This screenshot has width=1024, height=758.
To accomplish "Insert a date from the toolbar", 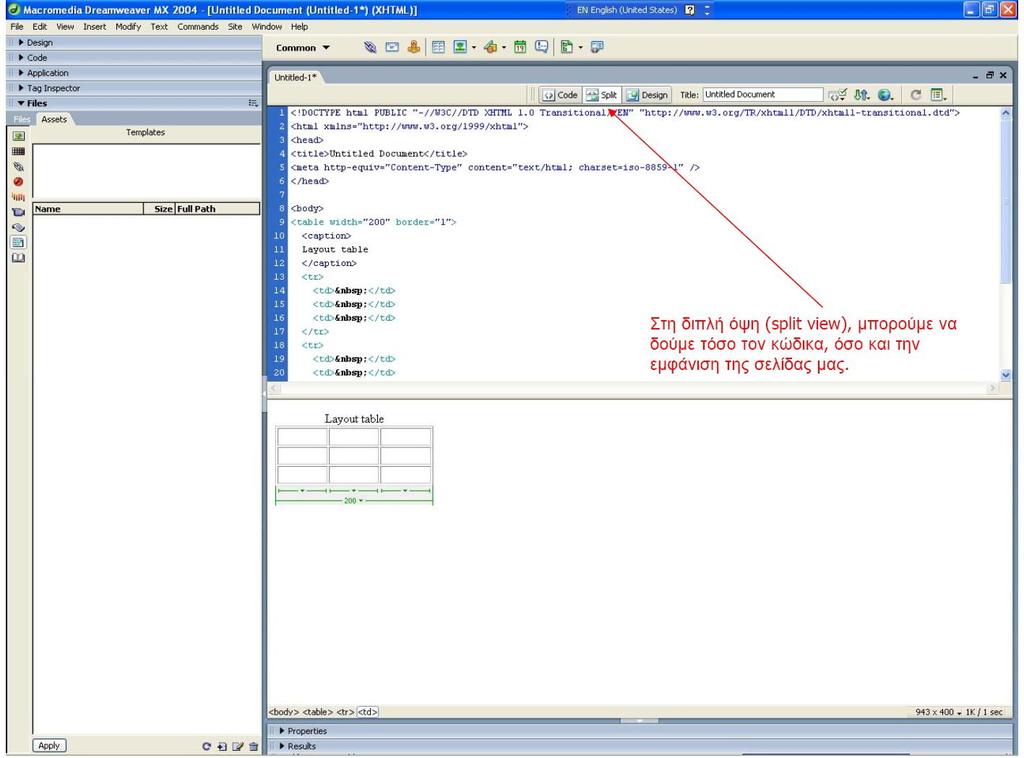I will [520, 47].
